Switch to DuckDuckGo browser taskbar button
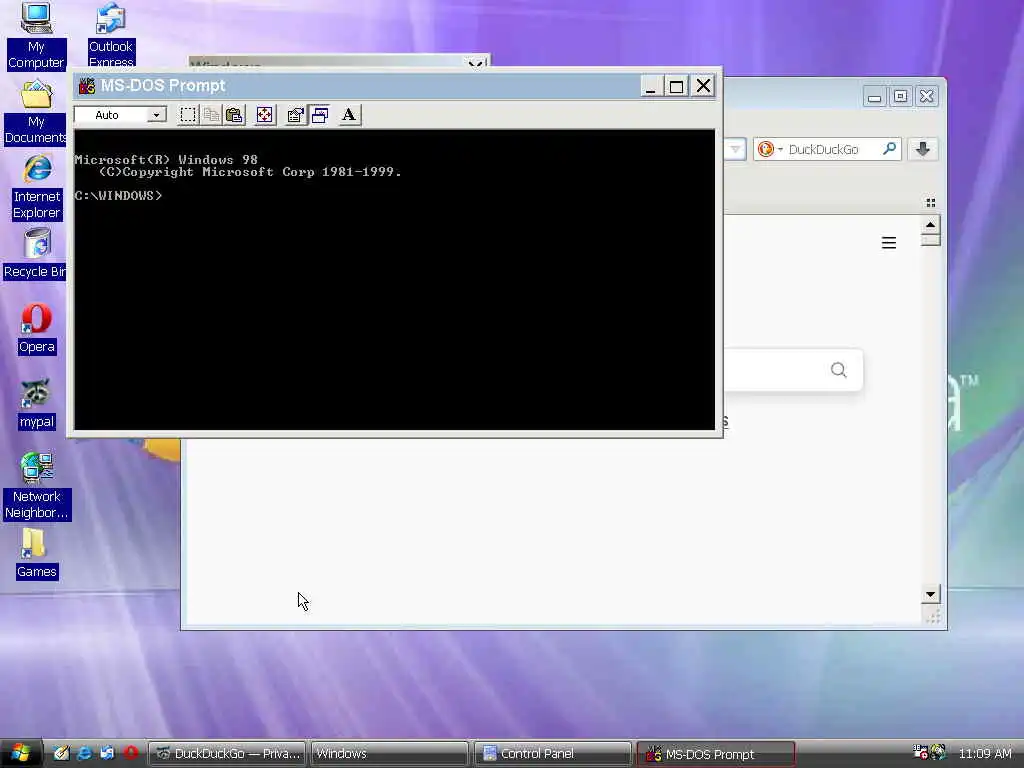1024x768 pixels. coord(227,754)
